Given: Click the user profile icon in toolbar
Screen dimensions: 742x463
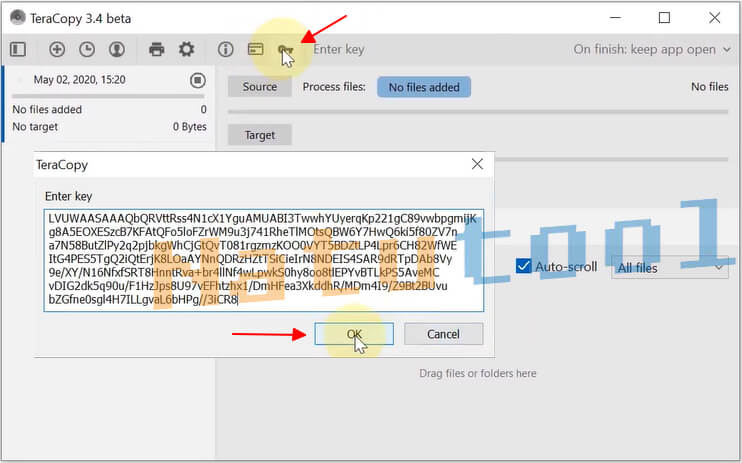Looking at the screenshot, I should click(x=116, y=49).
